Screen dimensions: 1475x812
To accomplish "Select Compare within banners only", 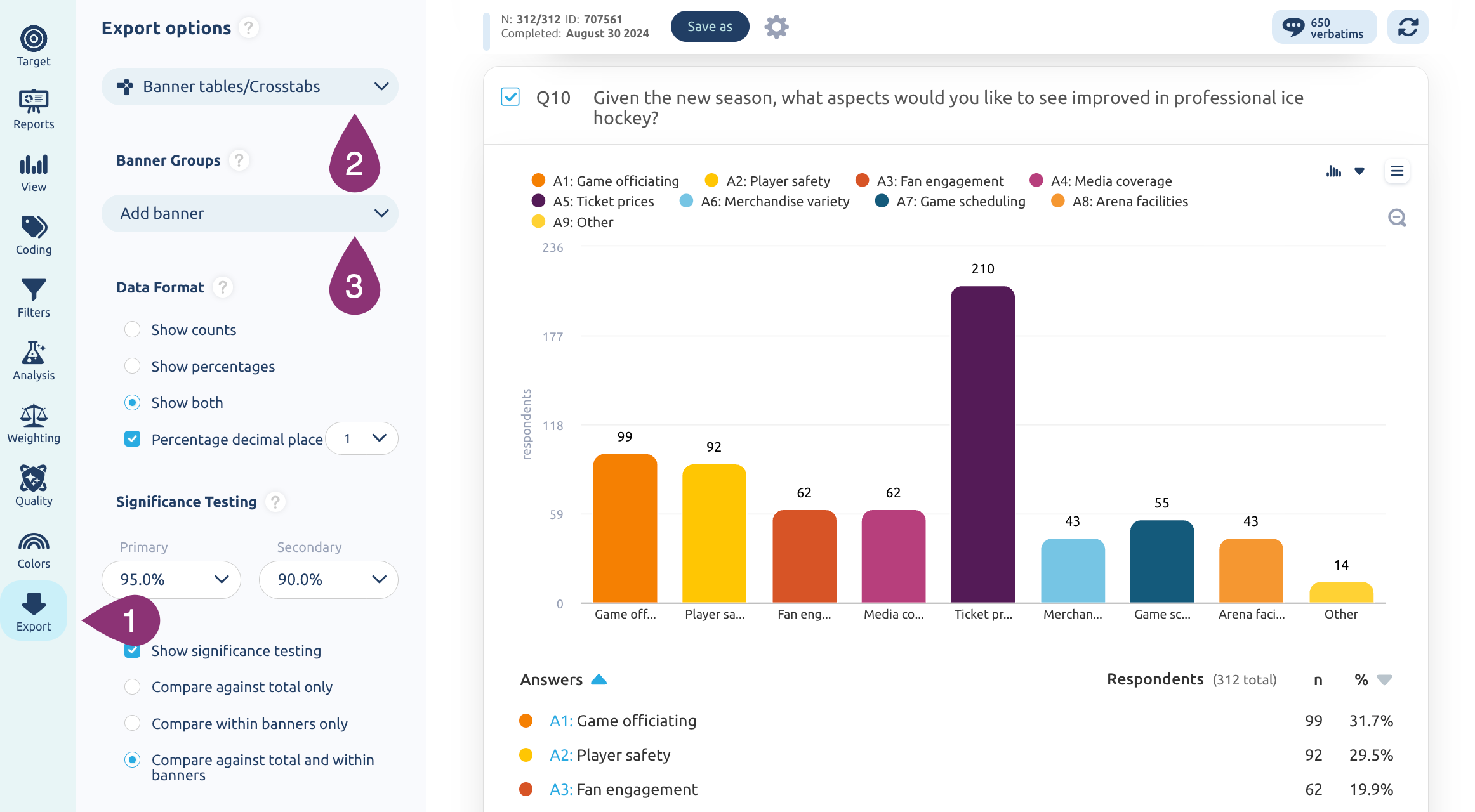I will (132, 723).
